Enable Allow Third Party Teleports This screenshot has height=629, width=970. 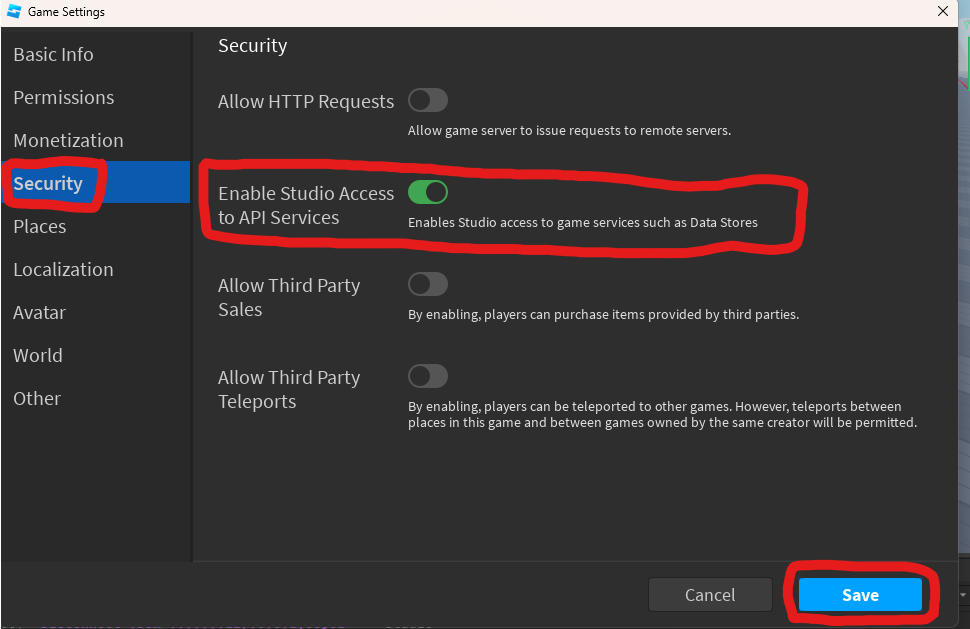(x=428, y=376)
